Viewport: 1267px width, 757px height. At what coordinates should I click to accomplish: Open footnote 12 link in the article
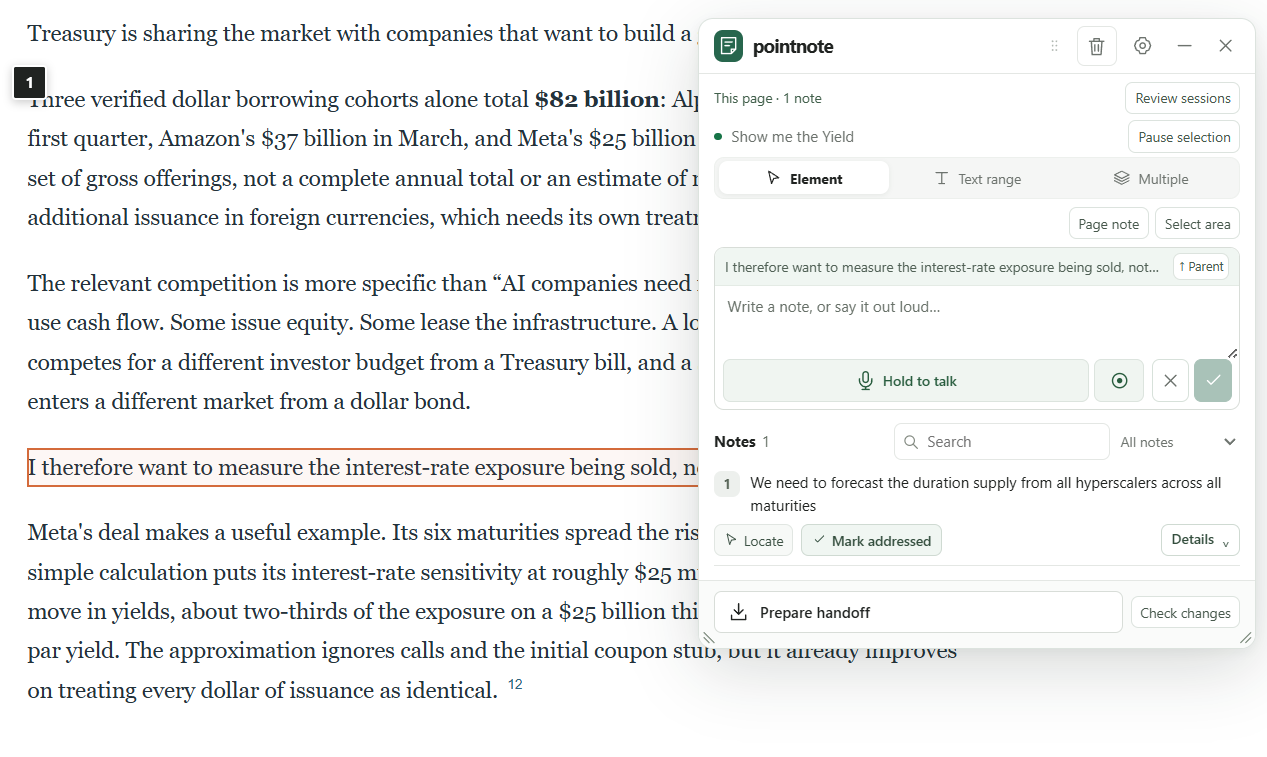pos(515,685)
